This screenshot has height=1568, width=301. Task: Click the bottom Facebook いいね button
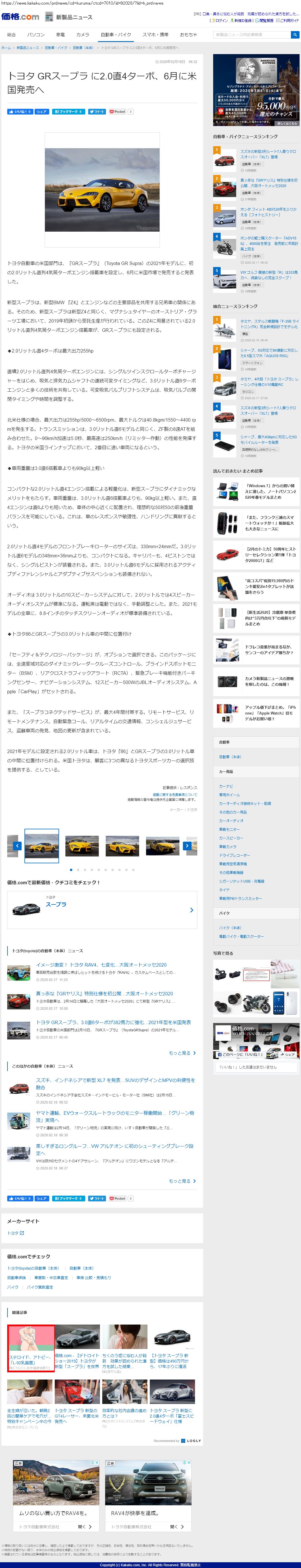click(x=20, y=1198)
